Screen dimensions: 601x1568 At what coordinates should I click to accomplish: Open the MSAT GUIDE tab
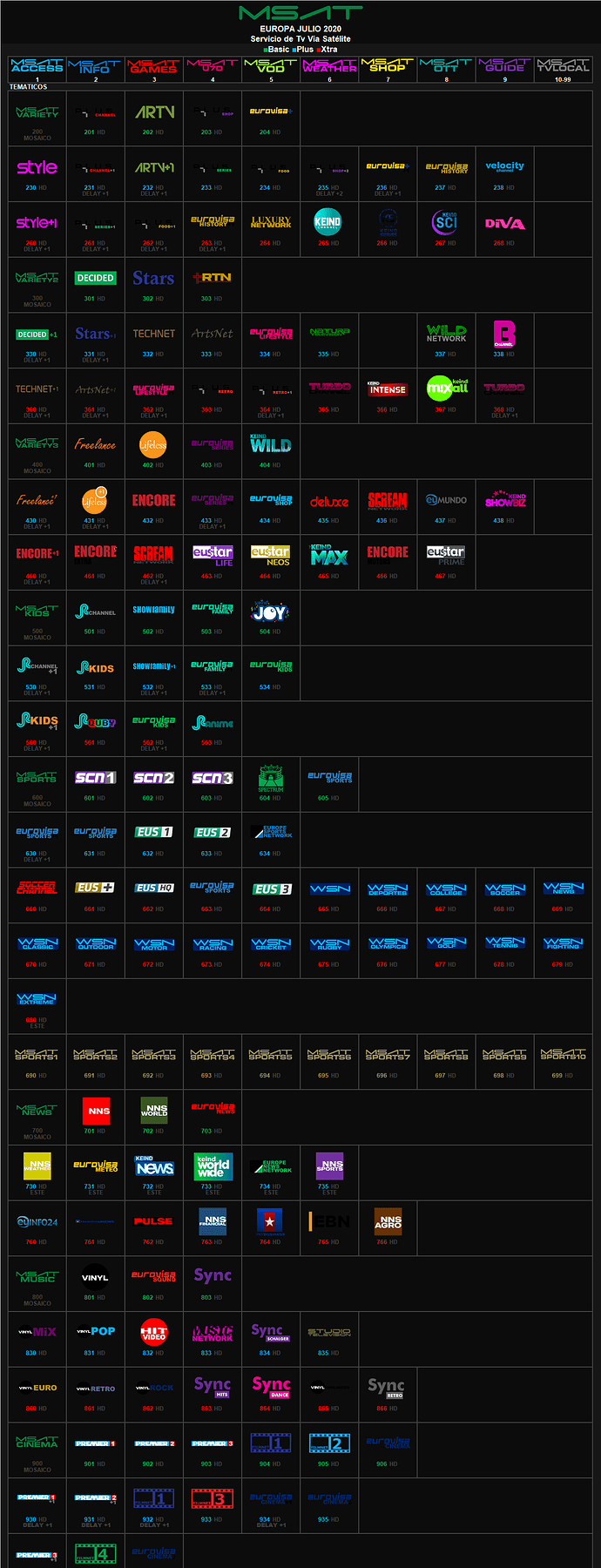pos(504,65)
